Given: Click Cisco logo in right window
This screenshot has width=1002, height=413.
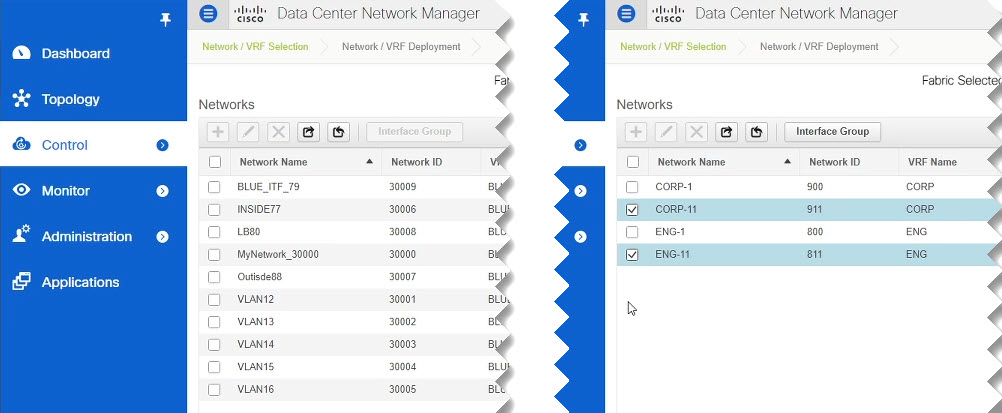Looking at the screenshot, I should [x=668, y=13].
